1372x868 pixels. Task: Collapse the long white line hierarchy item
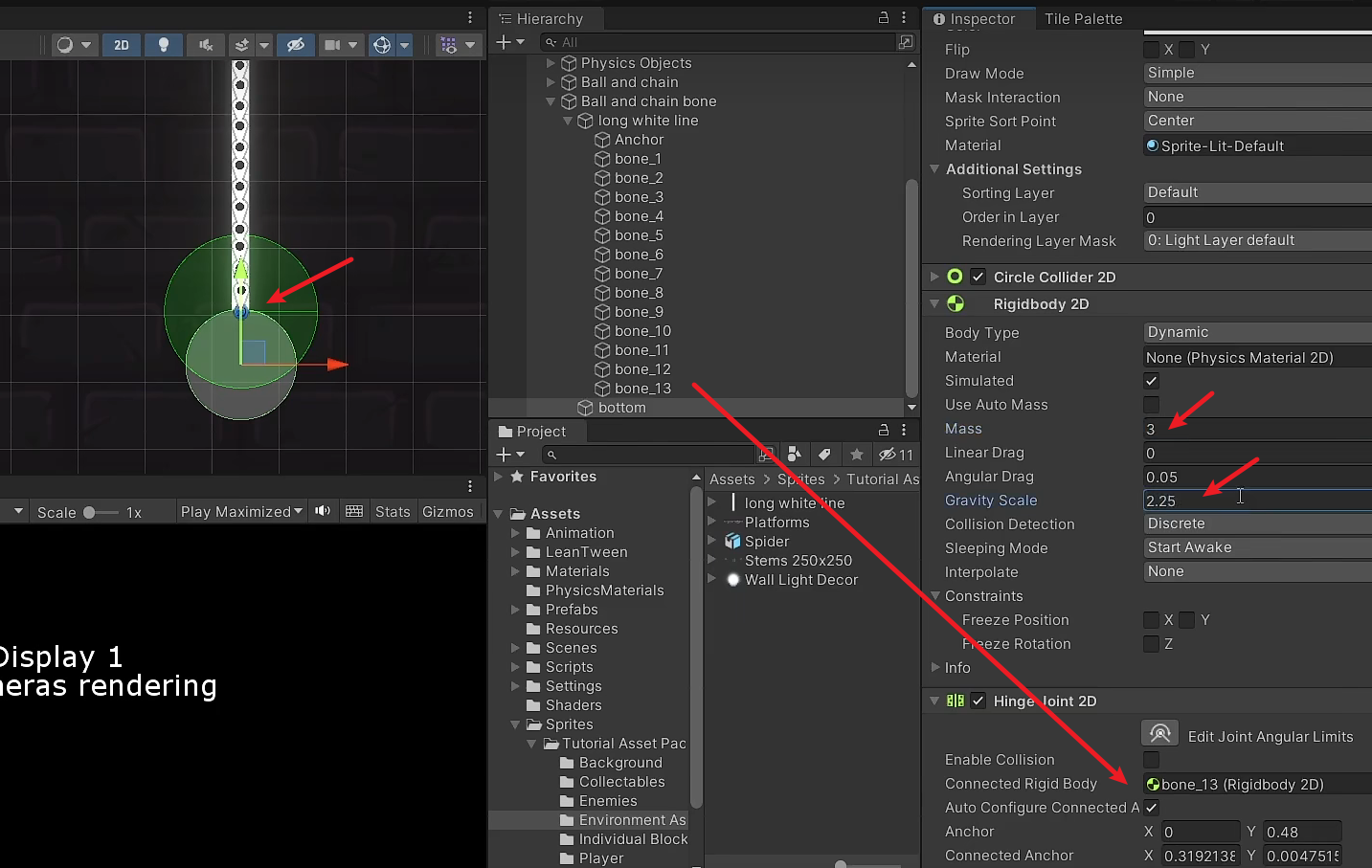569,121
